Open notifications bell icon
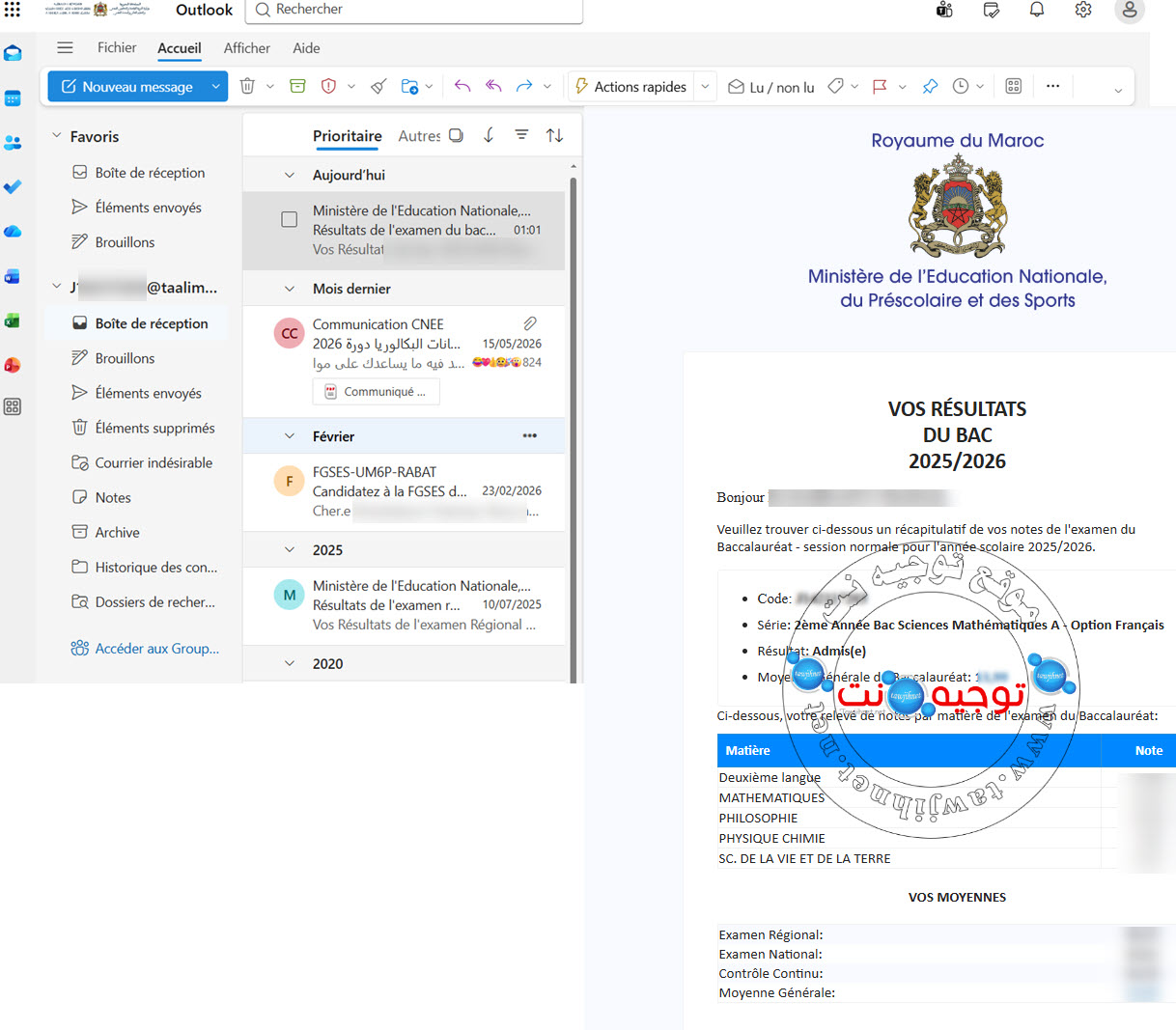 click(1037, 10)
